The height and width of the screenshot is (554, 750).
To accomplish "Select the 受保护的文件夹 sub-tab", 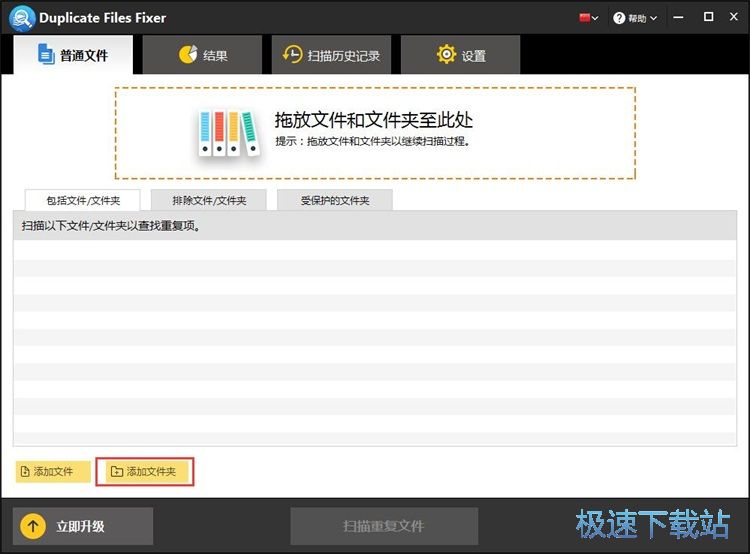I will (x=335, y=200).
